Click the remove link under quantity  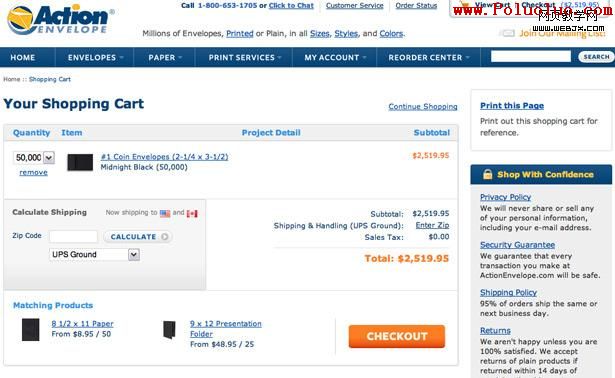(x=33, y=172)
